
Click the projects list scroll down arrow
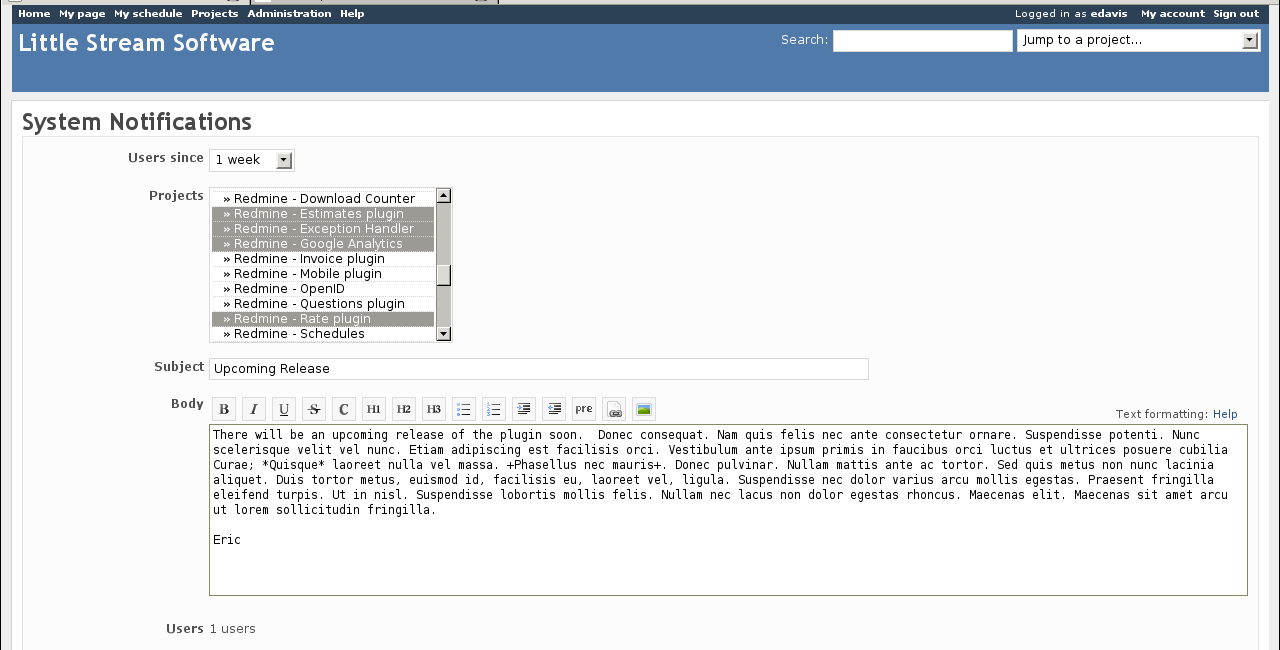pyautogui.click(x=444, y=334)
